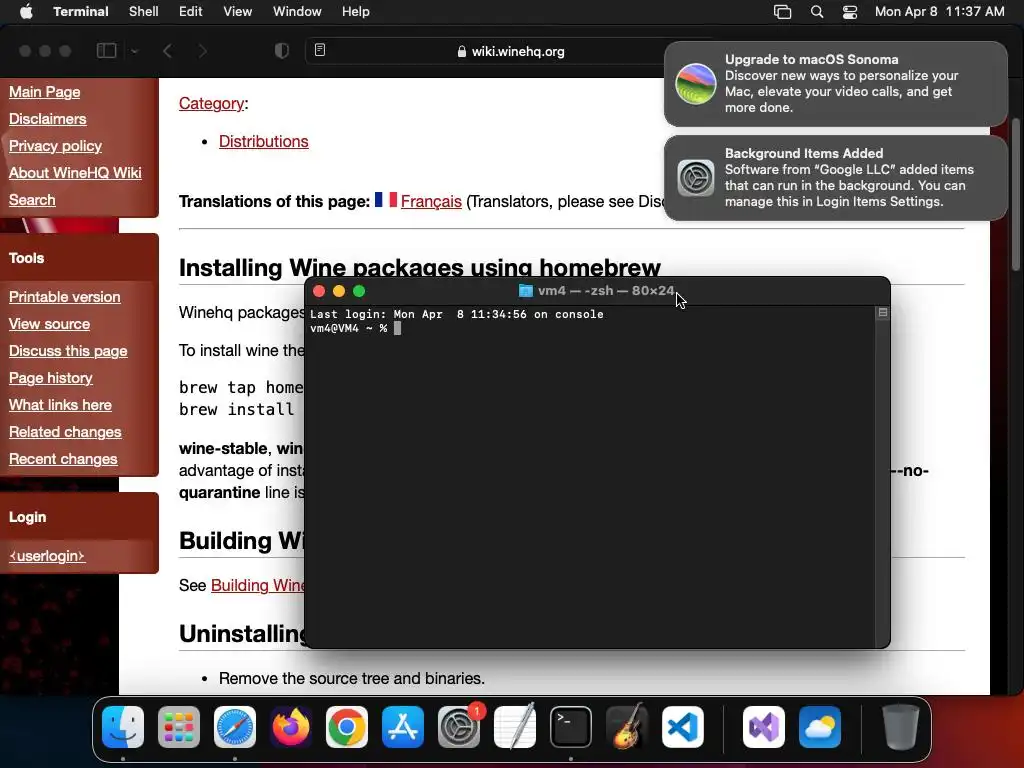Click the 'Installing Wine packages using homebrew' heading

click(420, 268)
